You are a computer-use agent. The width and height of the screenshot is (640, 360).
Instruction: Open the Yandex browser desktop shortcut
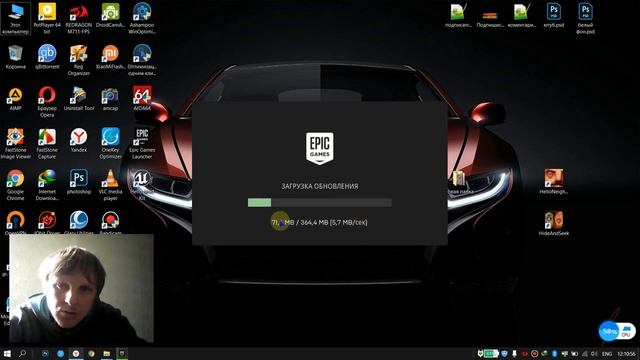(x=78, y=140)
